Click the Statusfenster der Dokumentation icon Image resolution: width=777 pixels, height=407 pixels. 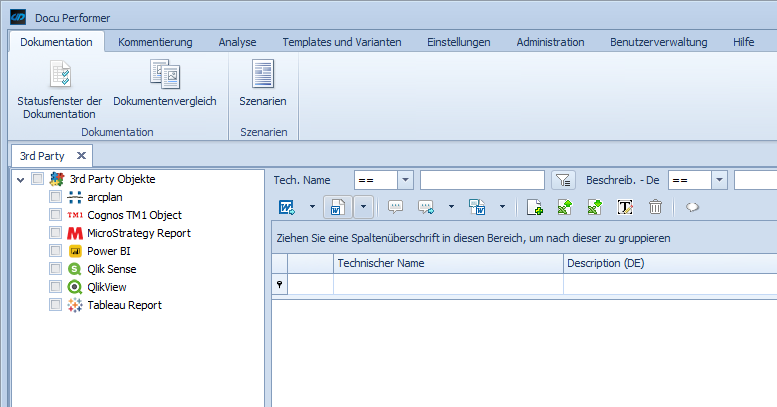(59, 75)
